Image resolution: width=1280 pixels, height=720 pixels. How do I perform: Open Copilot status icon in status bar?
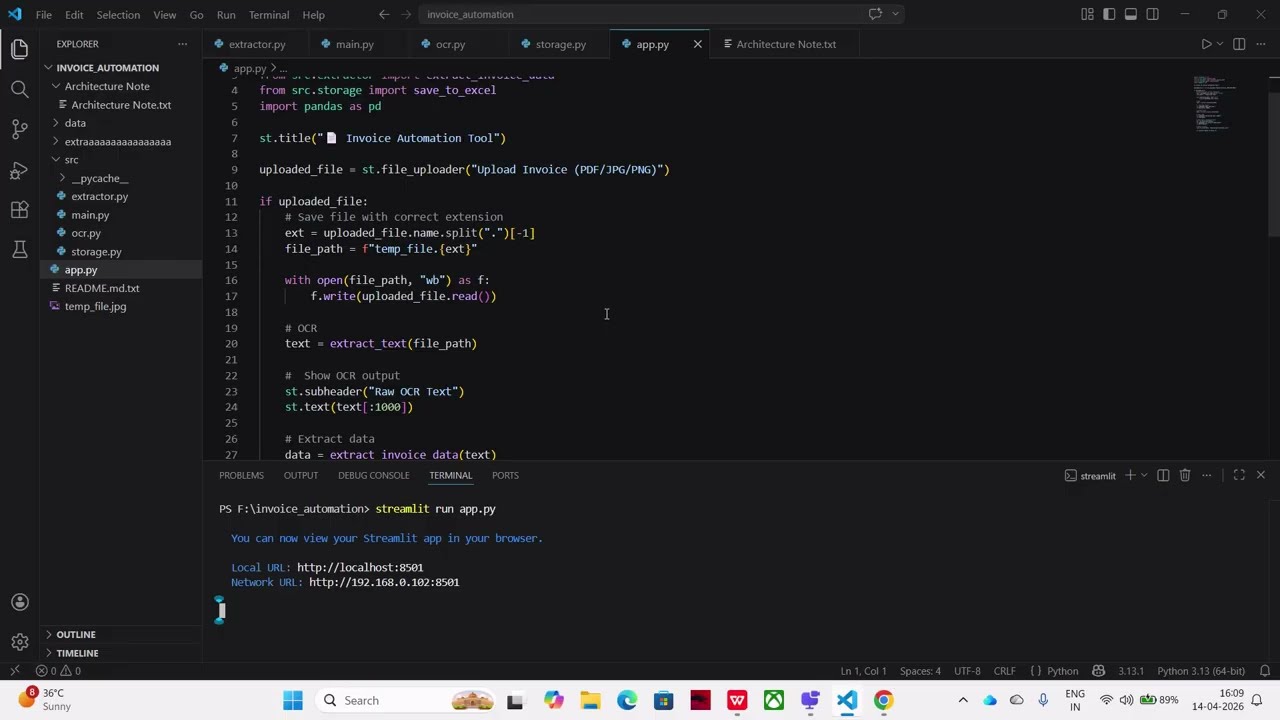[x=1098, y=671]
